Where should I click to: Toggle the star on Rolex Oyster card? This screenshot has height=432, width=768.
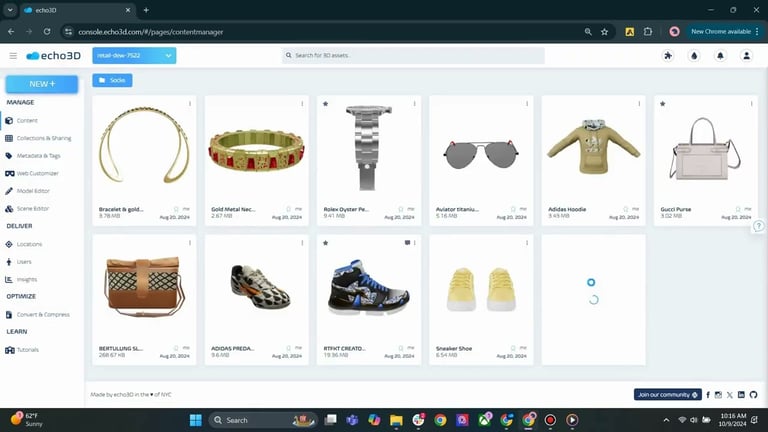coord(326,104)
